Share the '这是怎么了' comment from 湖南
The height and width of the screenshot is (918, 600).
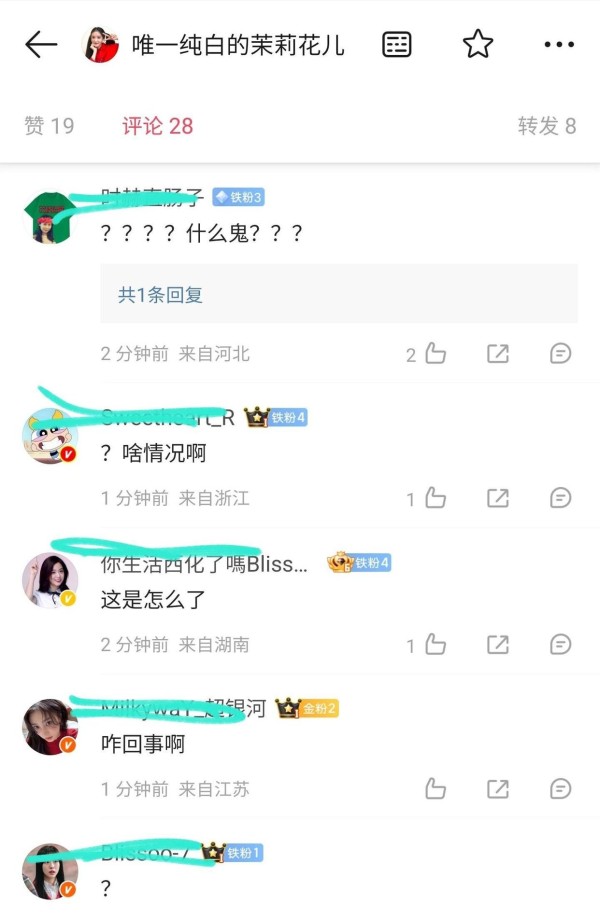pos(498,645)
